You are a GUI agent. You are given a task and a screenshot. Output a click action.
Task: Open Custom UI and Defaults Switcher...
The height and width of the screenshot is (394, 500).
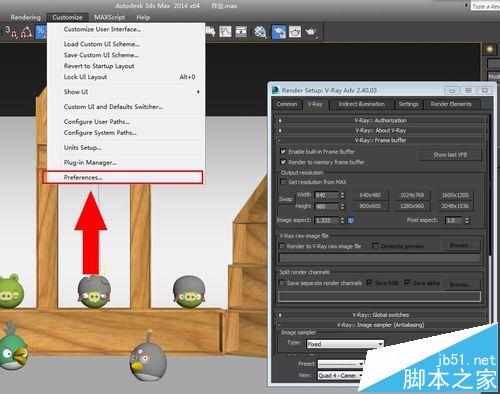(126, 107)
